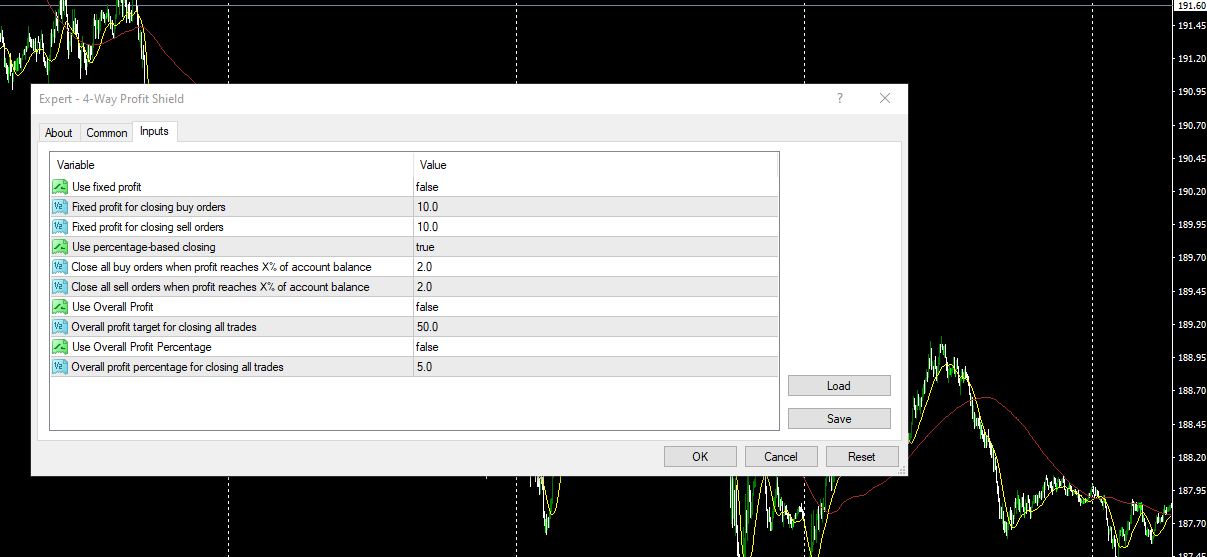Click the icon beside Use percentage-based closing
Viewport: 1207px width, 557px height.
[x=59, y=247]
